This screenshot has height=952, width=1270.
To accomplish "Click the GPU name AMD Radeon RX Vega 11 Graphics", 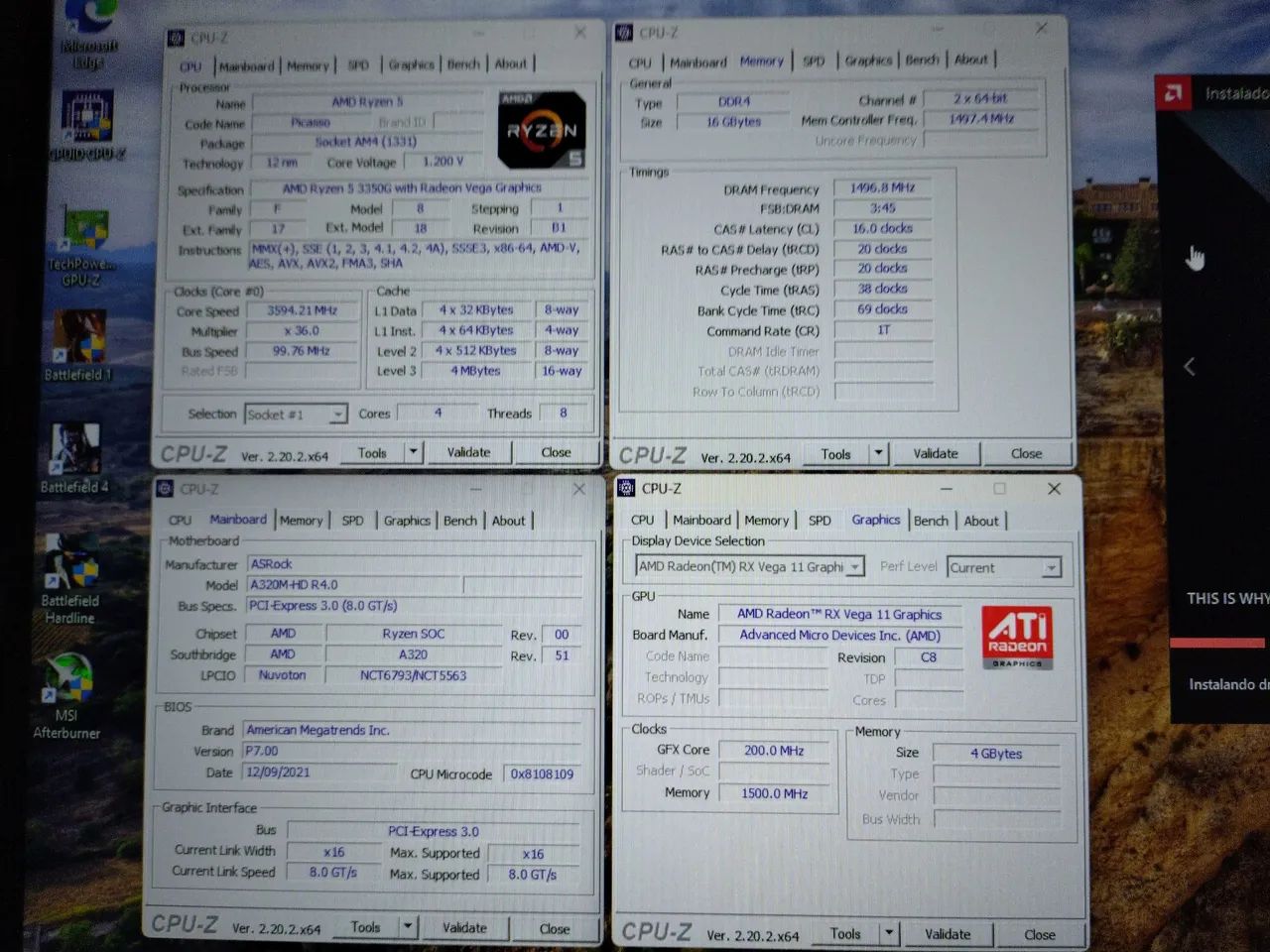I will coord(839,614).
